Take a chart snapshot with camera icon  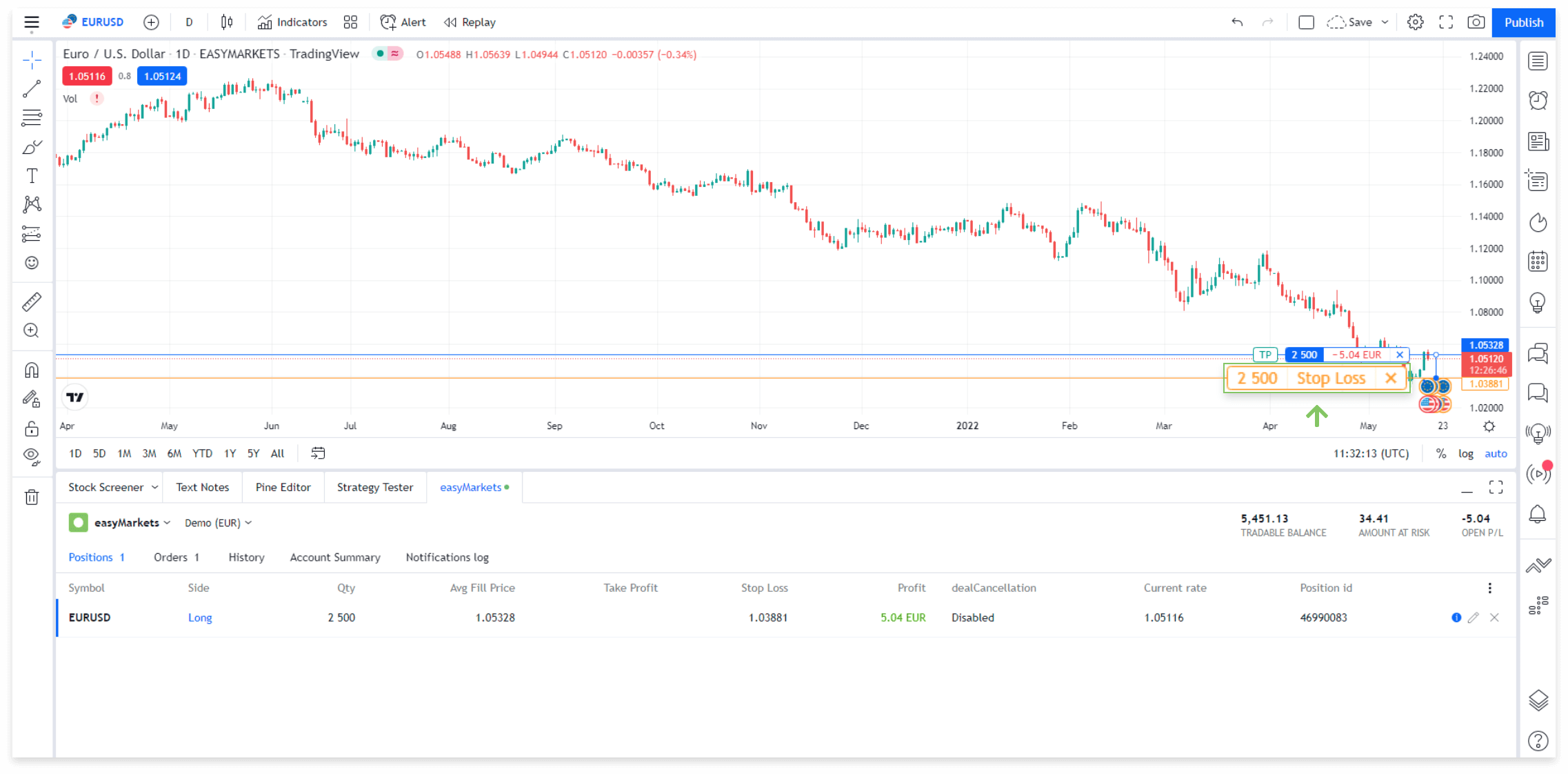tap(1476, 23)
